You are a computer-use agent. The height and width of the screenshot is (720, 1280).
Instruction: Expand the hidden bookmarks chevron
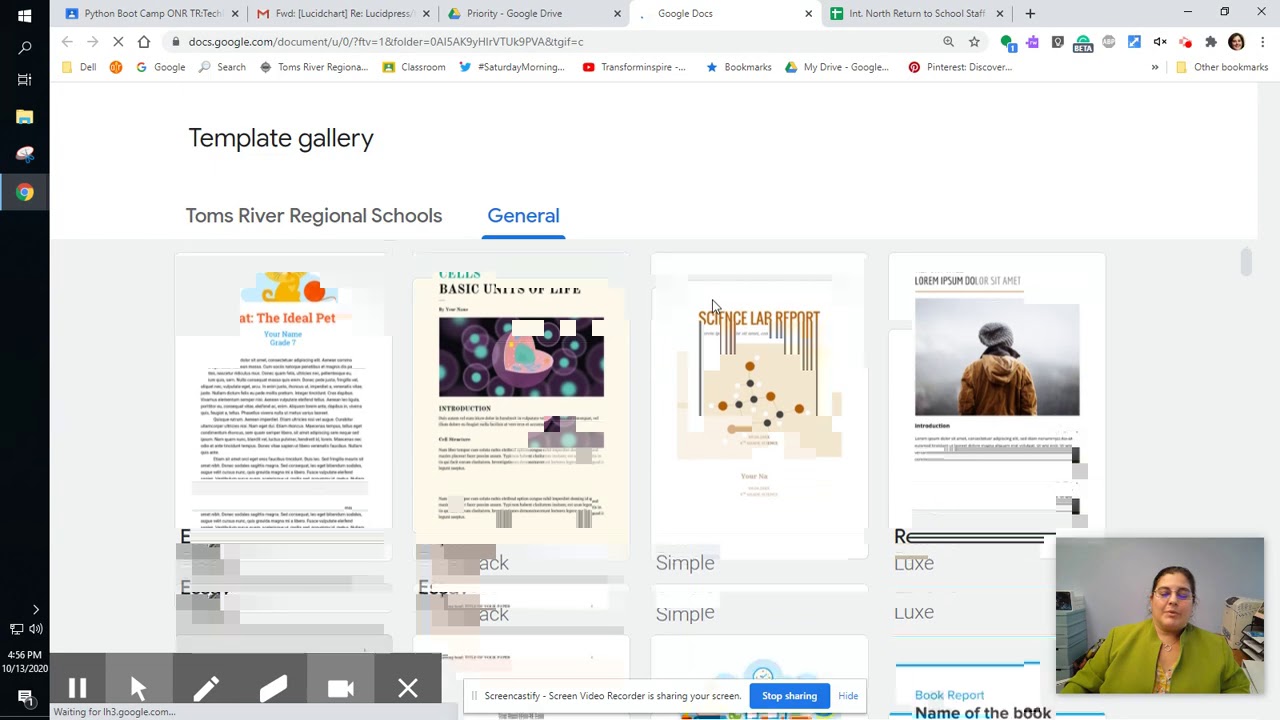pos(1155,67)
